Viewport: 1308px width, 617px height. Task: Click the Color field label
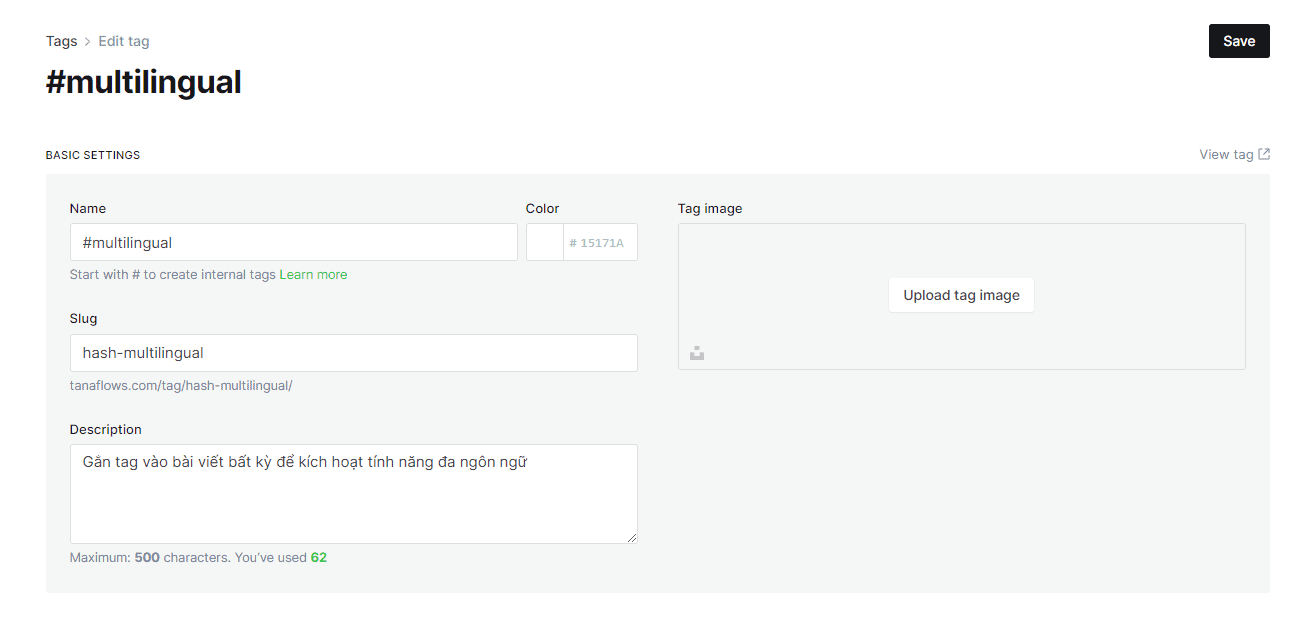click(x=542, y=208)
